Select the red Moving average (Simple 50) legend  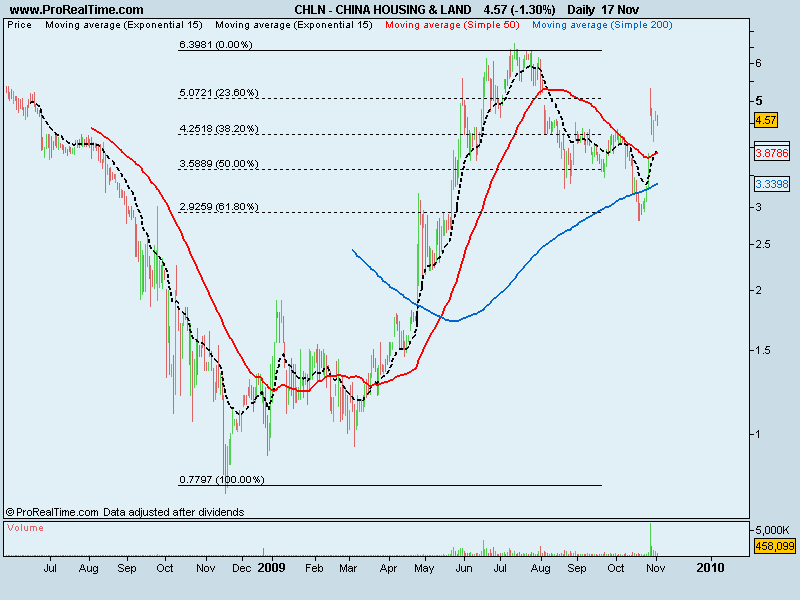click(x=452, y=25)
